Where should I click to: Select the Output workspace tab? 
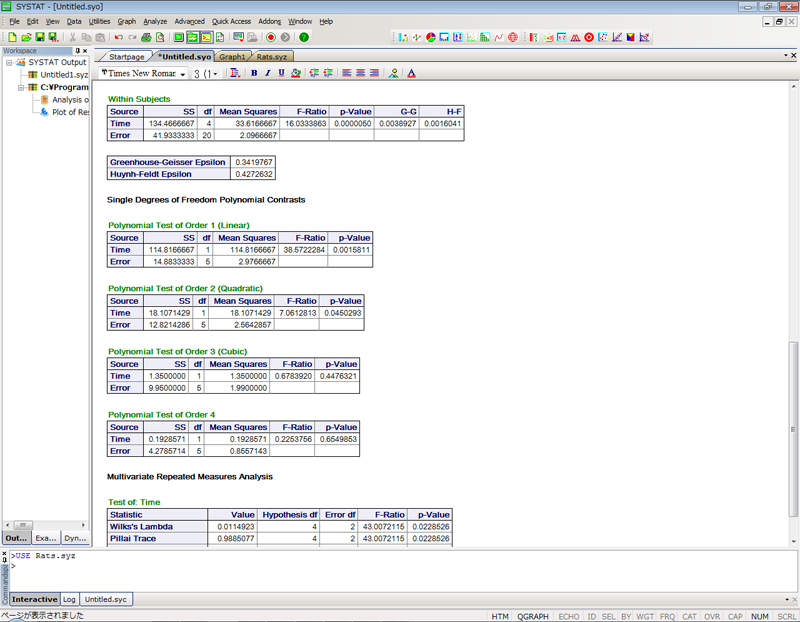tap(16, 538)
